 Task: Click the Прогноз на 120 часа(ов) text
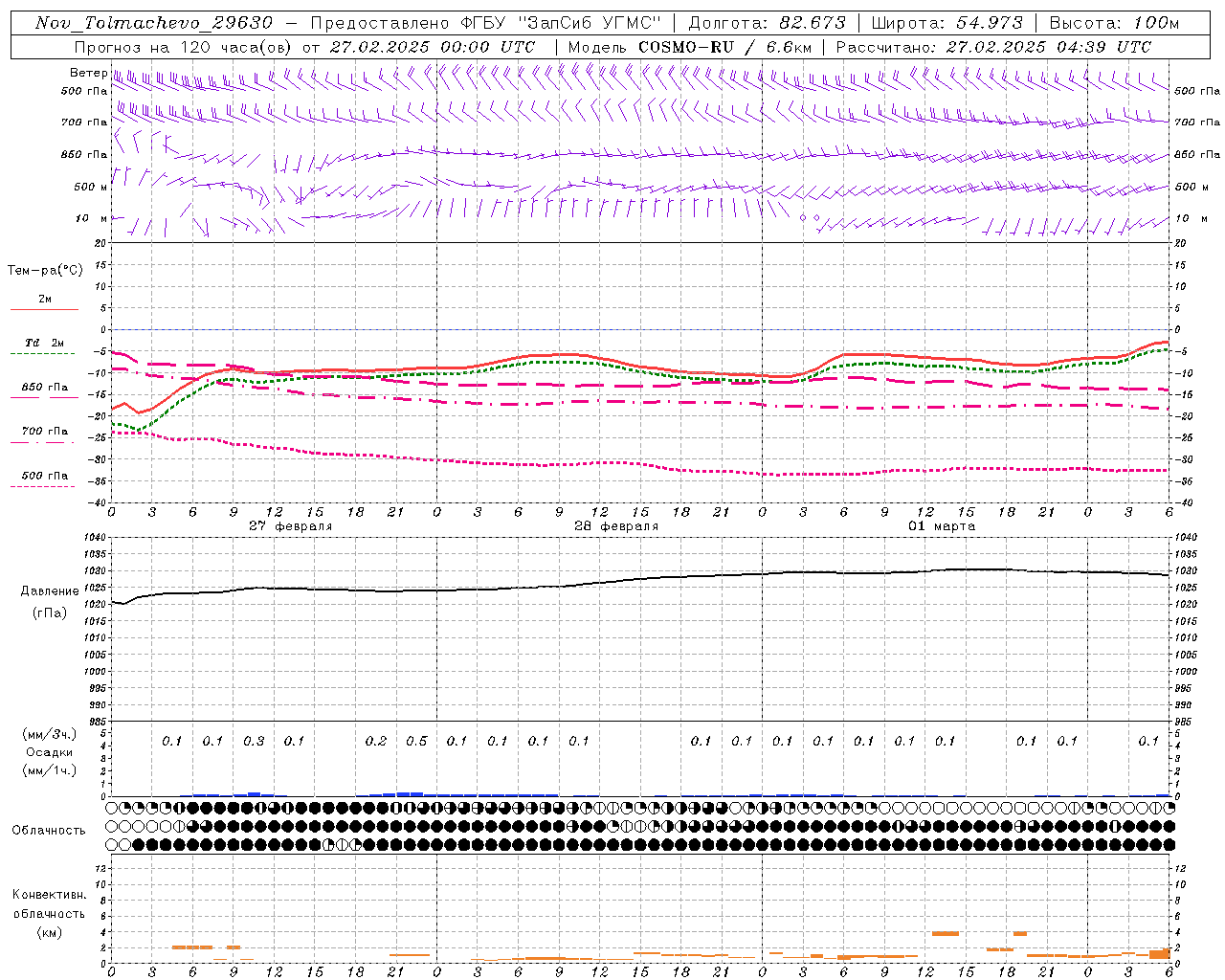[x=185, y=47]
